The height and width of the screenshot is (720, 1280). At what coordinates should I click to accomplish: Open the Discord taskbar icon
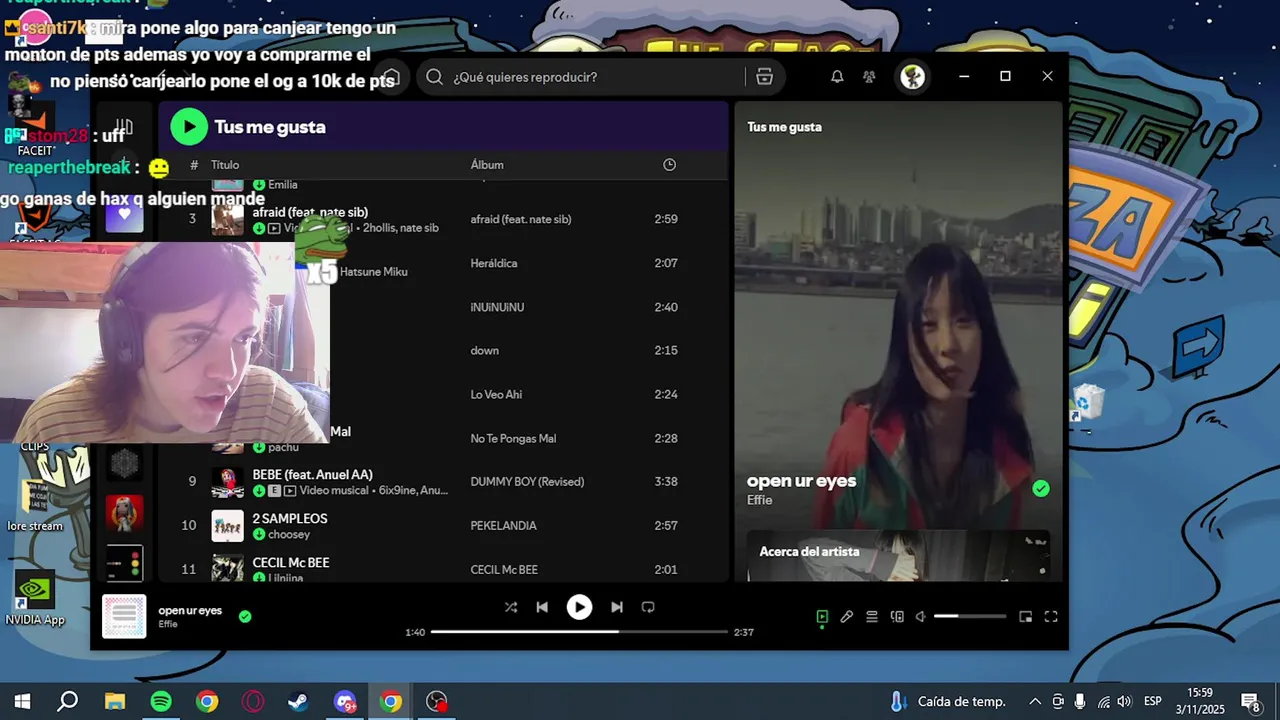coord(345,701)
